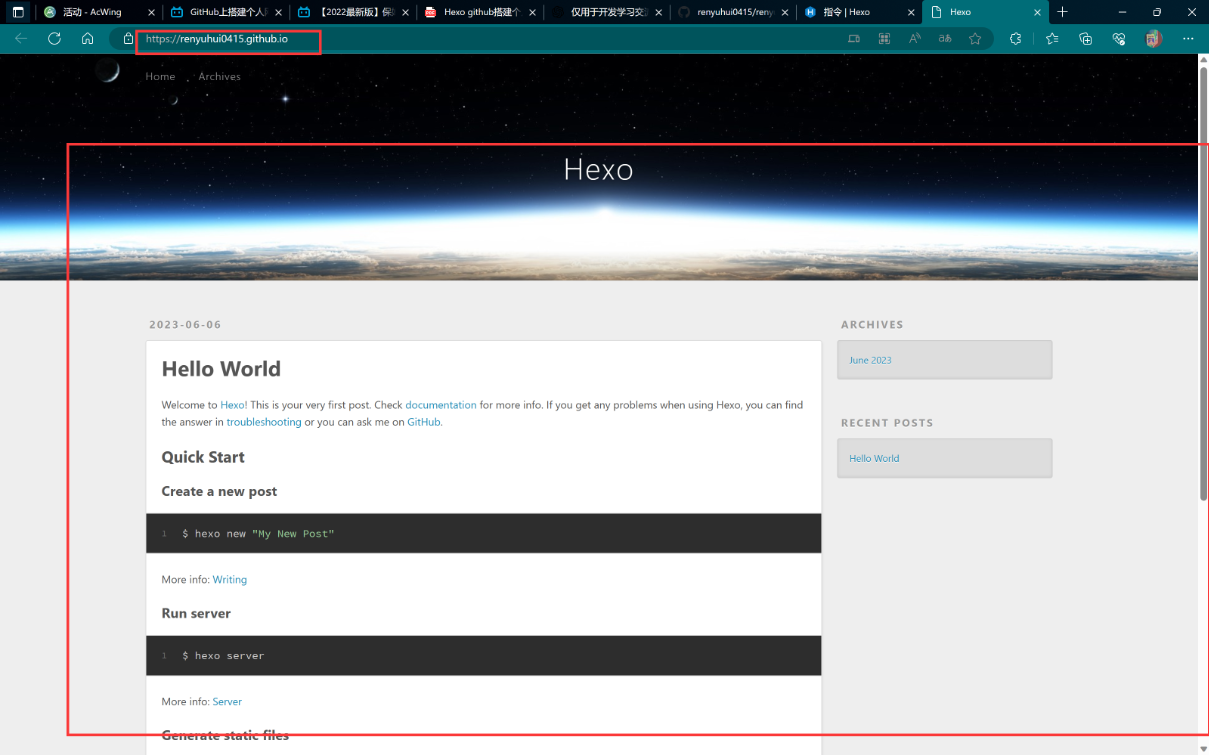Open the Read aloud icon in address bar
Viewport: 1209px width, 755px height.
pyautogui.click(x=915, y=38)
